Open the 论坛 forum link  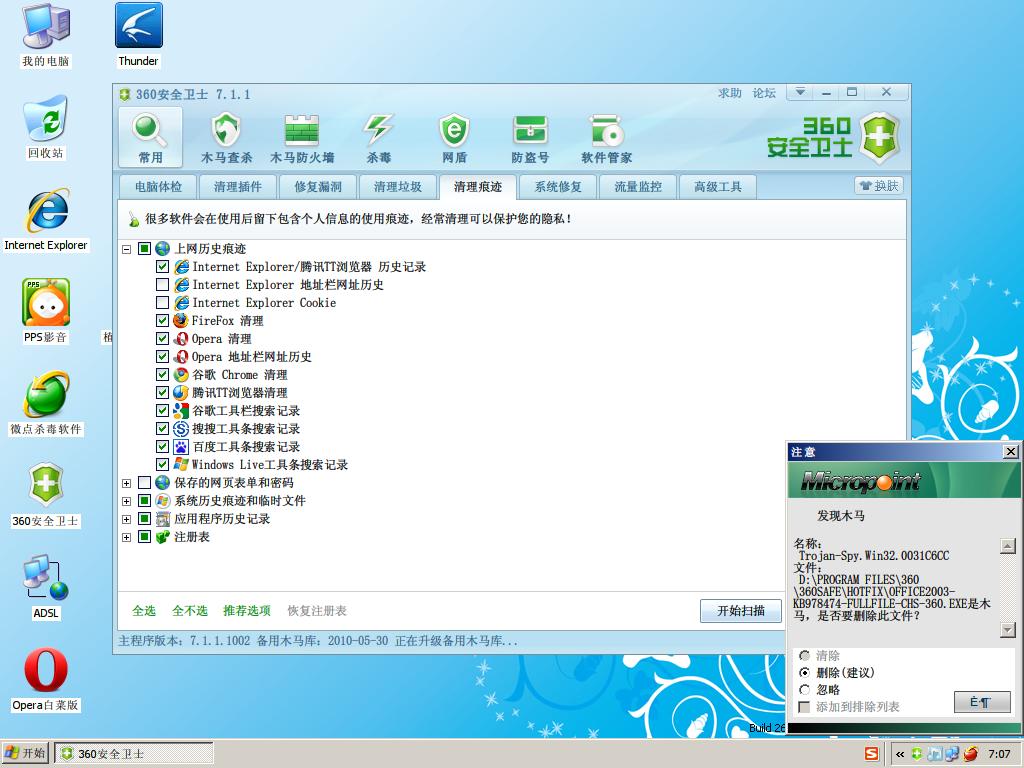pos(764,93)
